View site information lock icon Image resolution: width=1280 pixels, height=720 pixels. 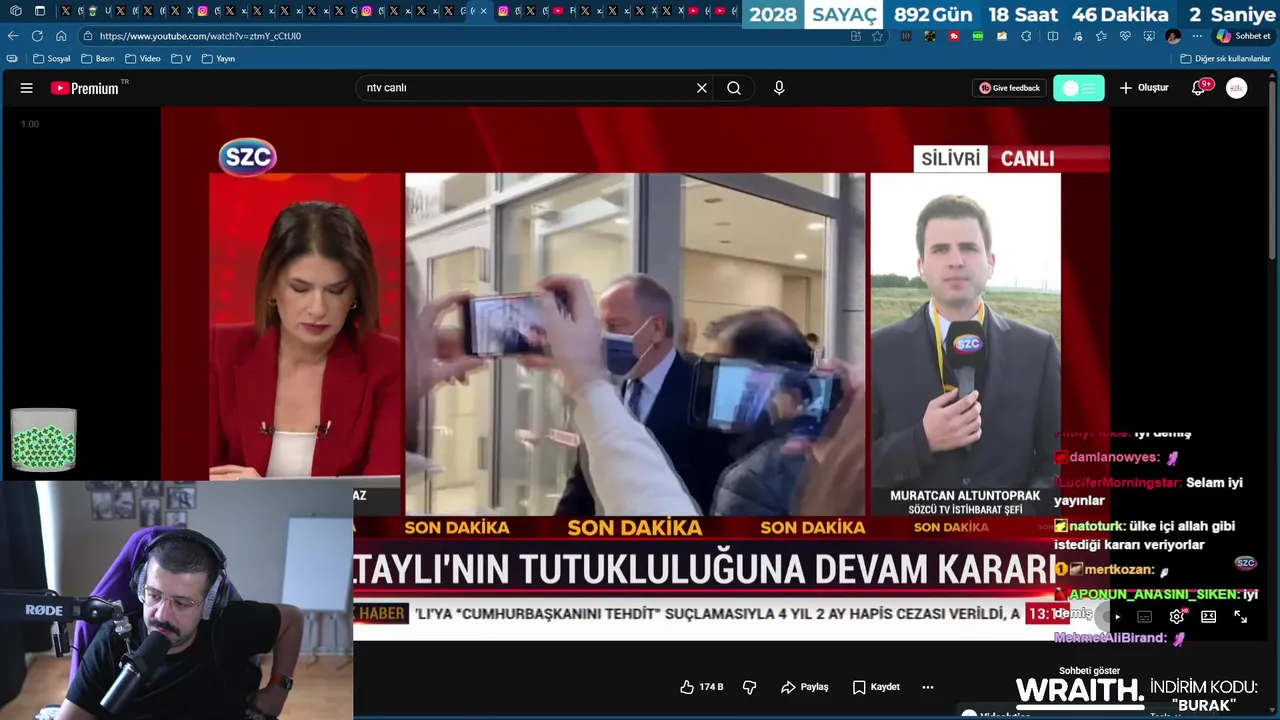tap(88, 36)
